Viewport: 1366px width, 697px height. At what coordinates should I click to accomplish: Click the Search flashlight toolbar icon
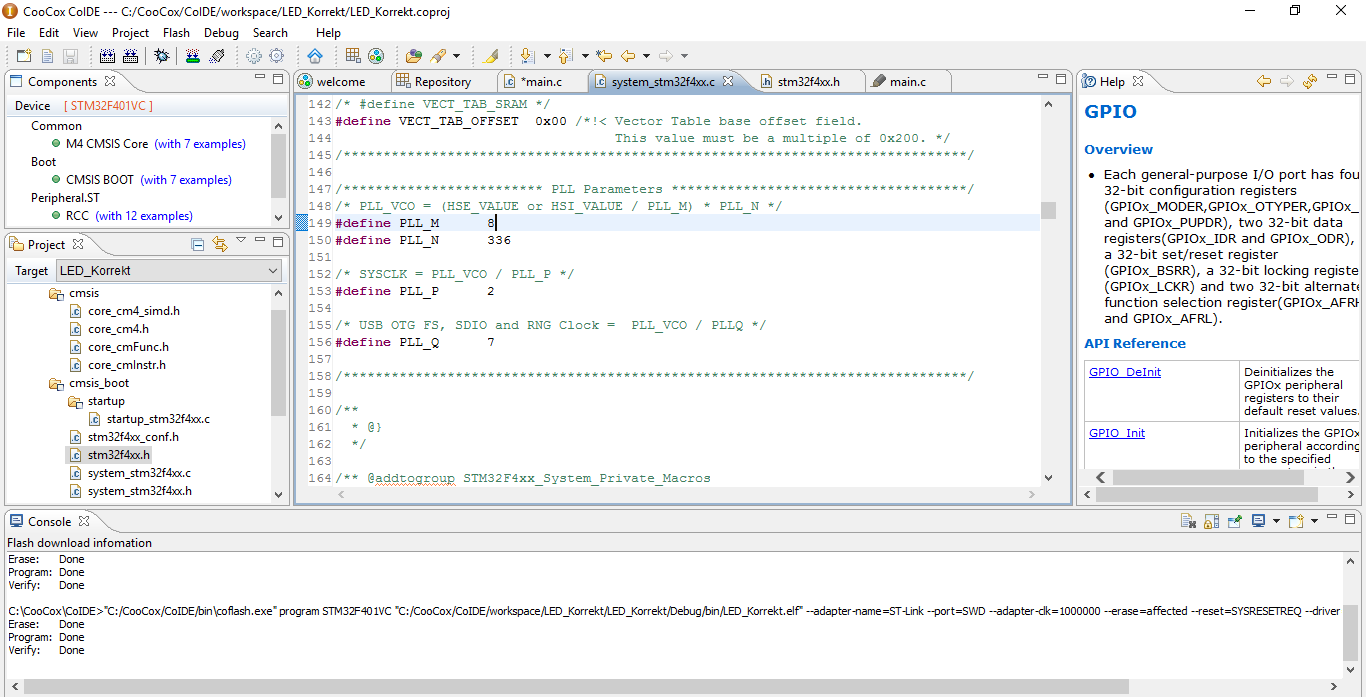pyautogui.click(x=437, y=56)
